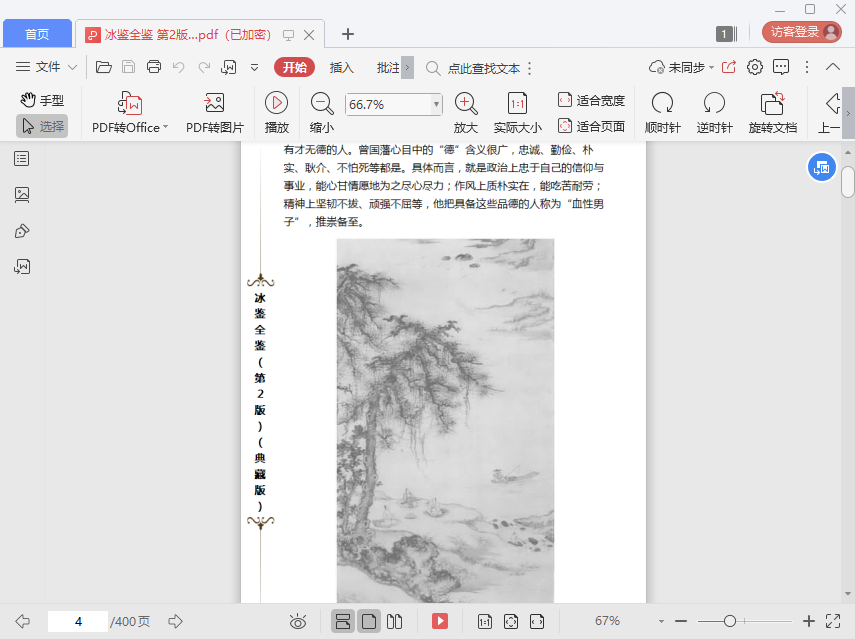
Task: Open the vertical dots more menu
Action: 807,67
